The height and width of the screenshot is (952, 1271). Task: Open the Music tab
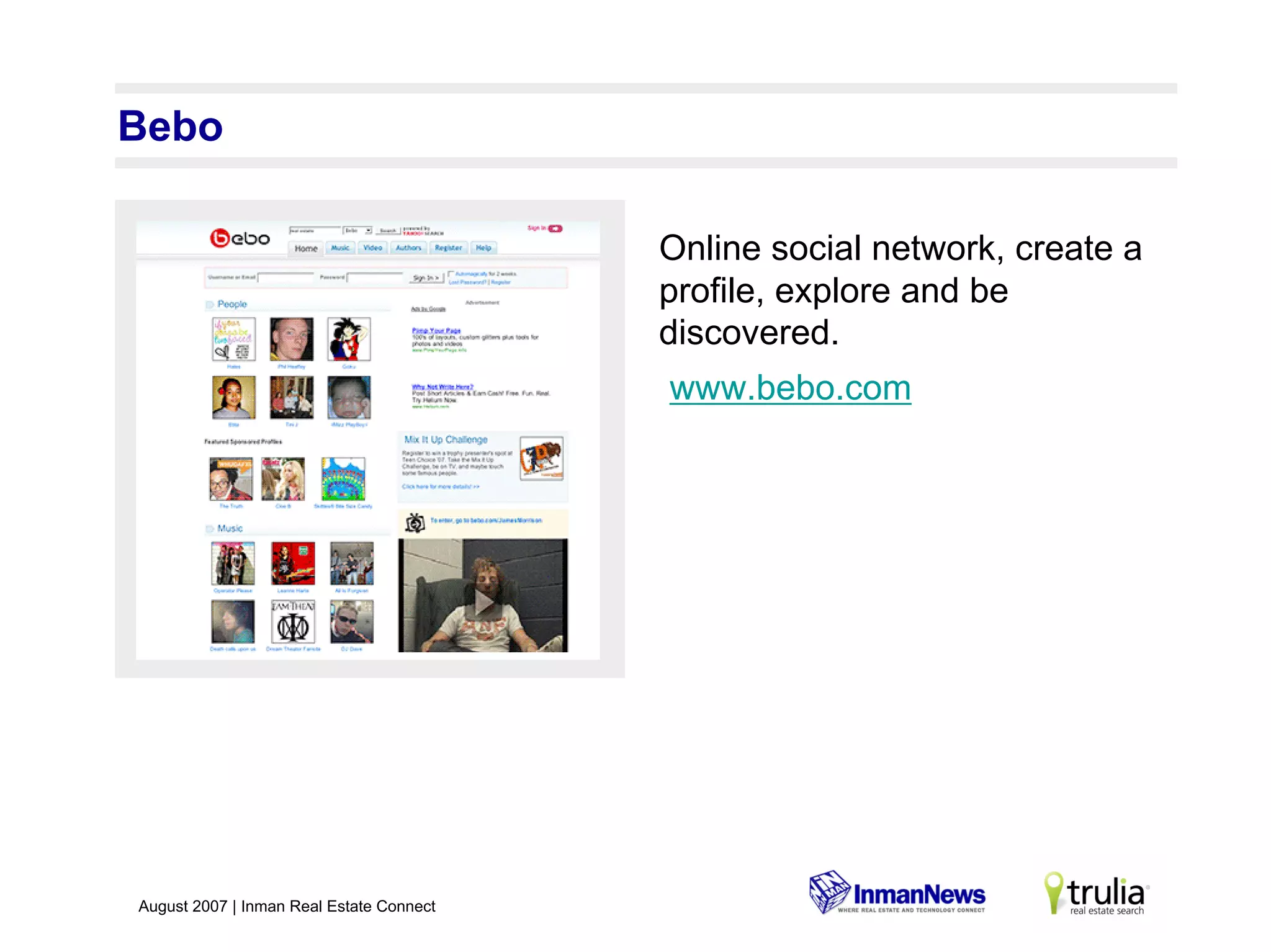340,248
